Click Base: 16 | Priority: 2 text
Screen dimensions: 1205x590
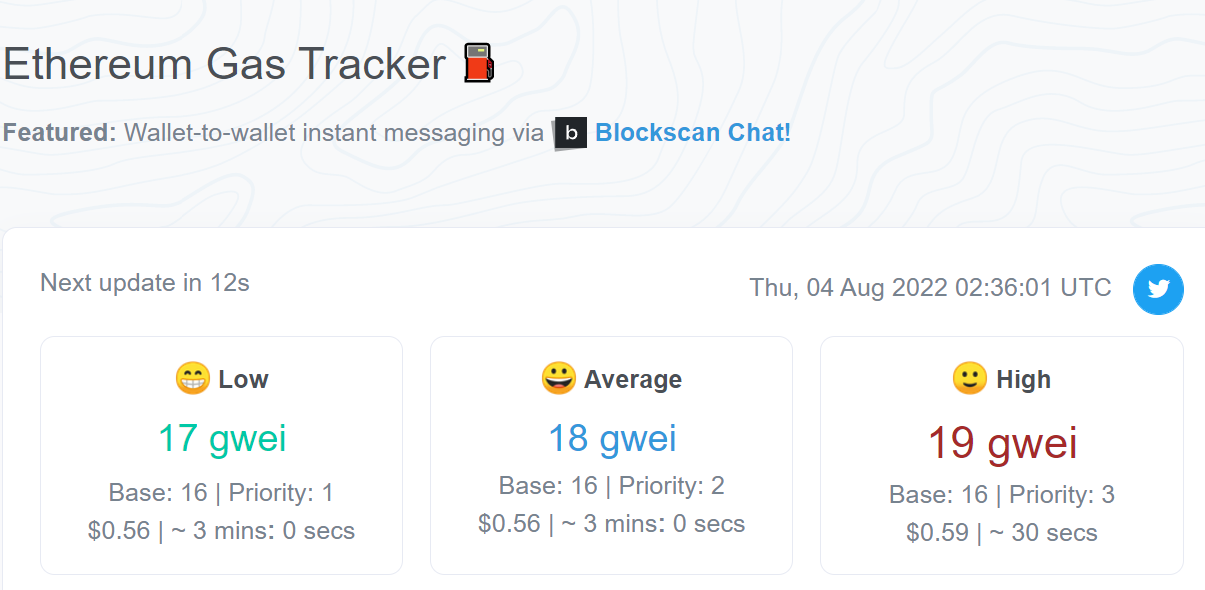(x=612, y=486)
